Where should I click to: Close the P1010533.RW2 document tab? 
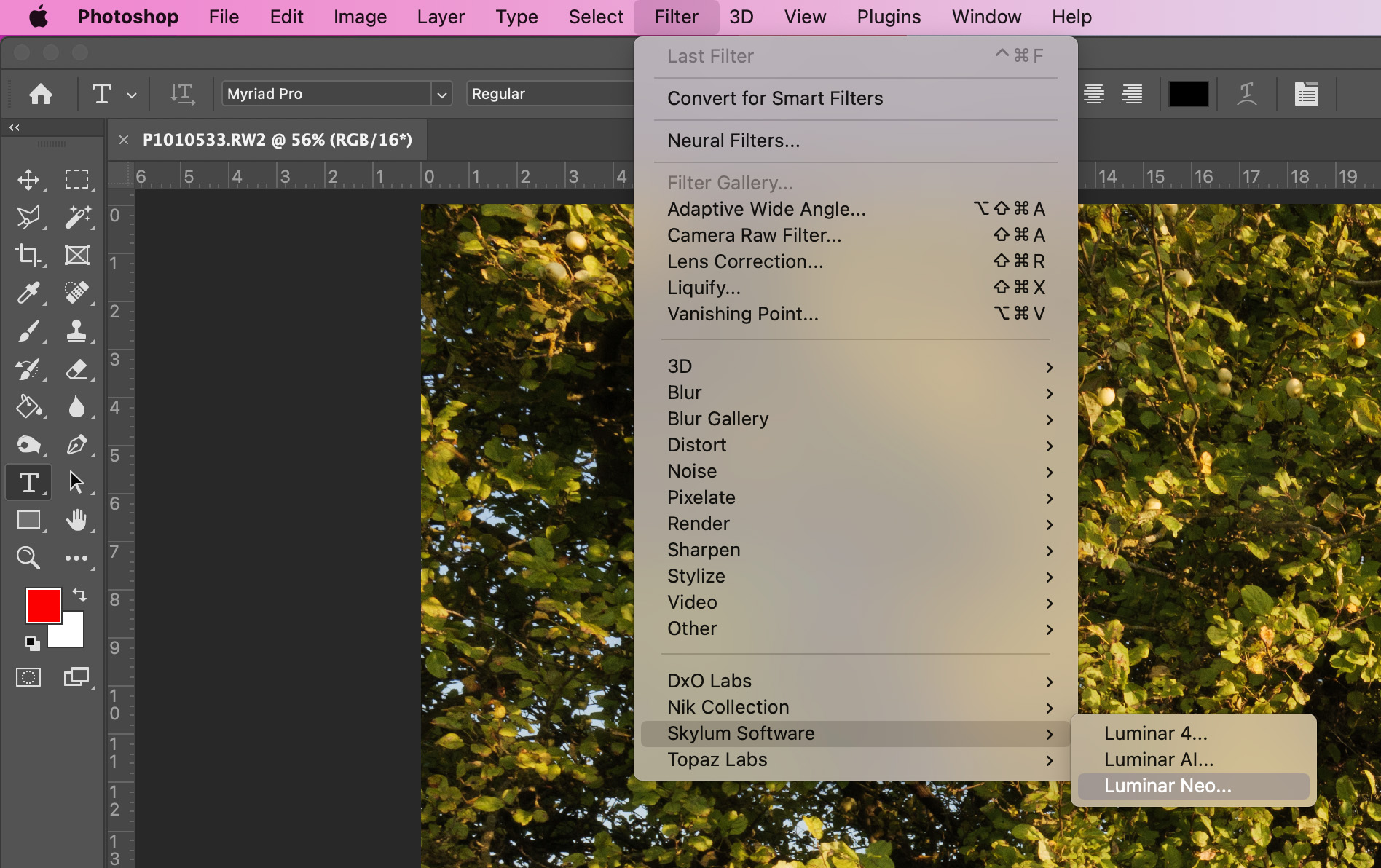(x=124, y=140)
